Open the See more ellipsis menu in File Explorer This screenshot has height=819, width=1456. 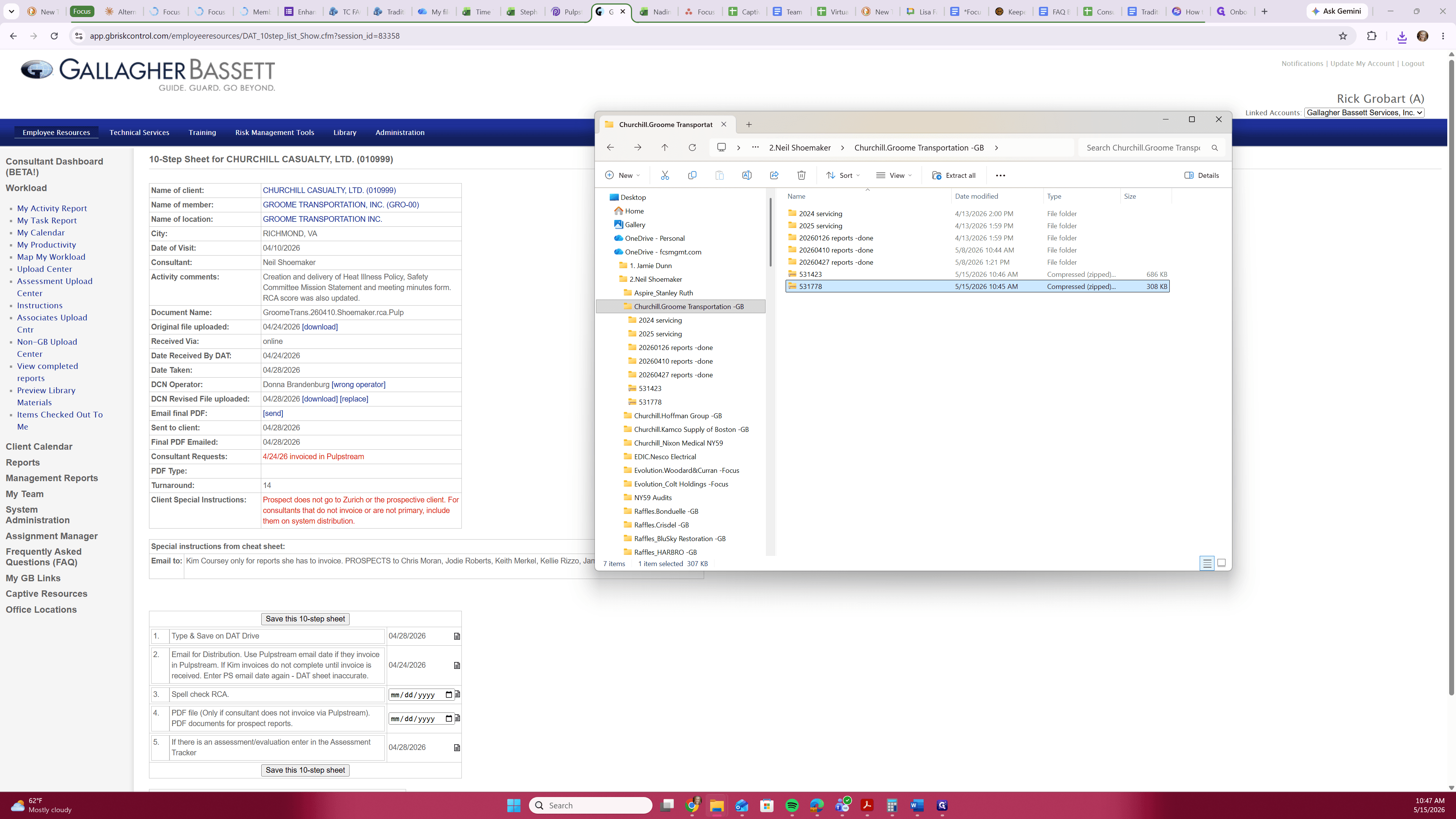1001,175
